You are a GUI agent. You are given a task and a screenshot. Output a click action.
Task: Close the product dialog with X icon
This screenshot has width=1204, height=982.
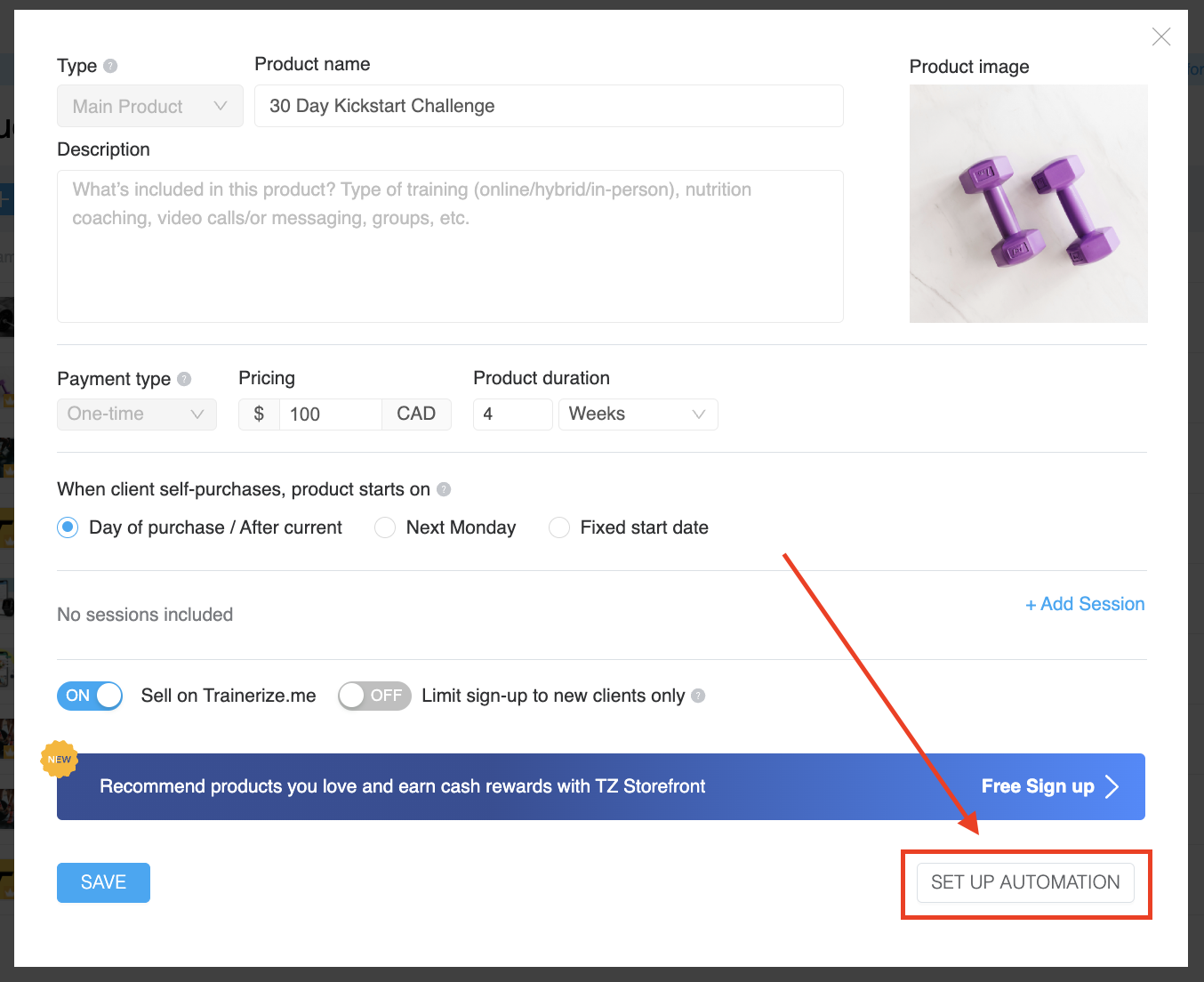(x=1160, y=36)
